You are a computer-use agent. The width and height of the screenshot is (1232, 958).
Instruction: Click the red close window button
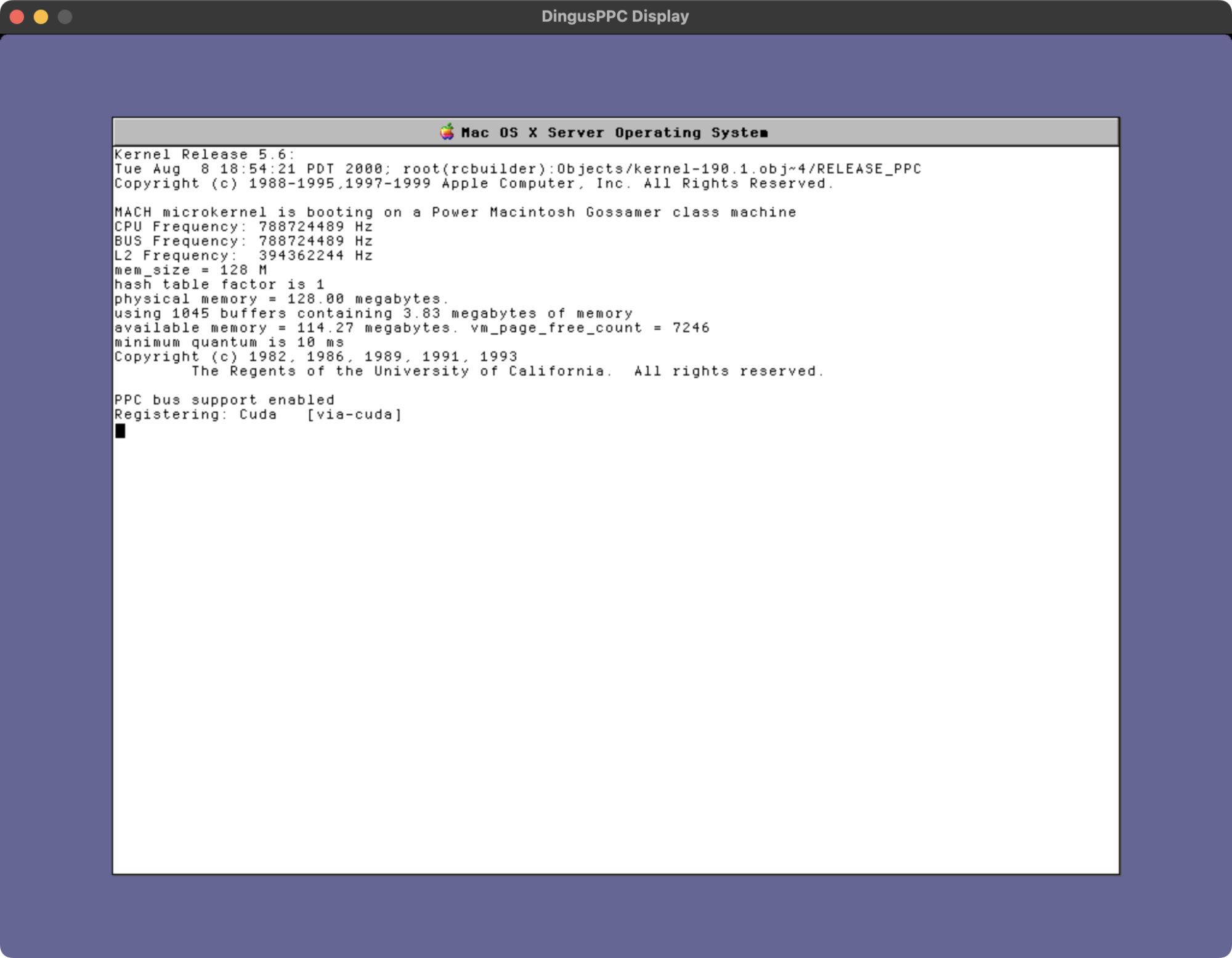tap(17, 17)
